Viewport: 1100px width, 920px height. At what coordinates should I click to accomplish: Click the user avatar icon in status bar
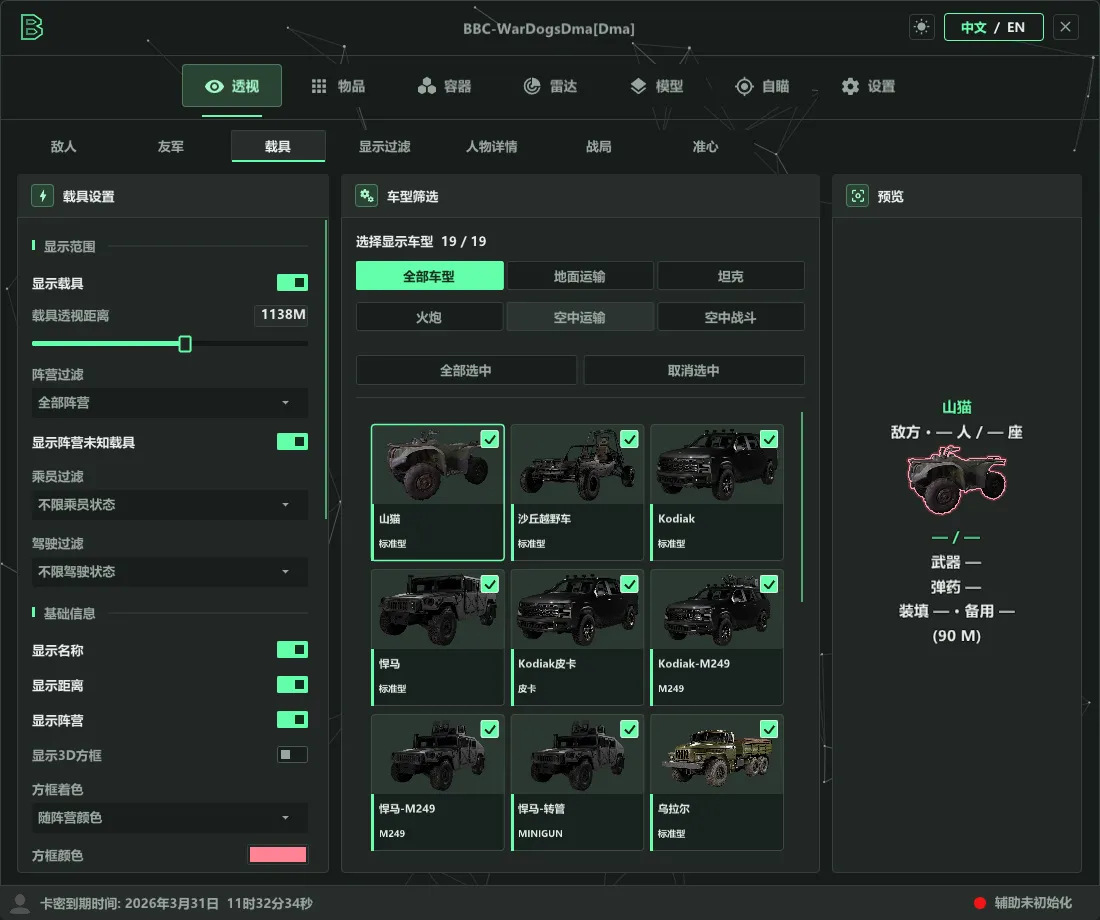pos(20,903)
